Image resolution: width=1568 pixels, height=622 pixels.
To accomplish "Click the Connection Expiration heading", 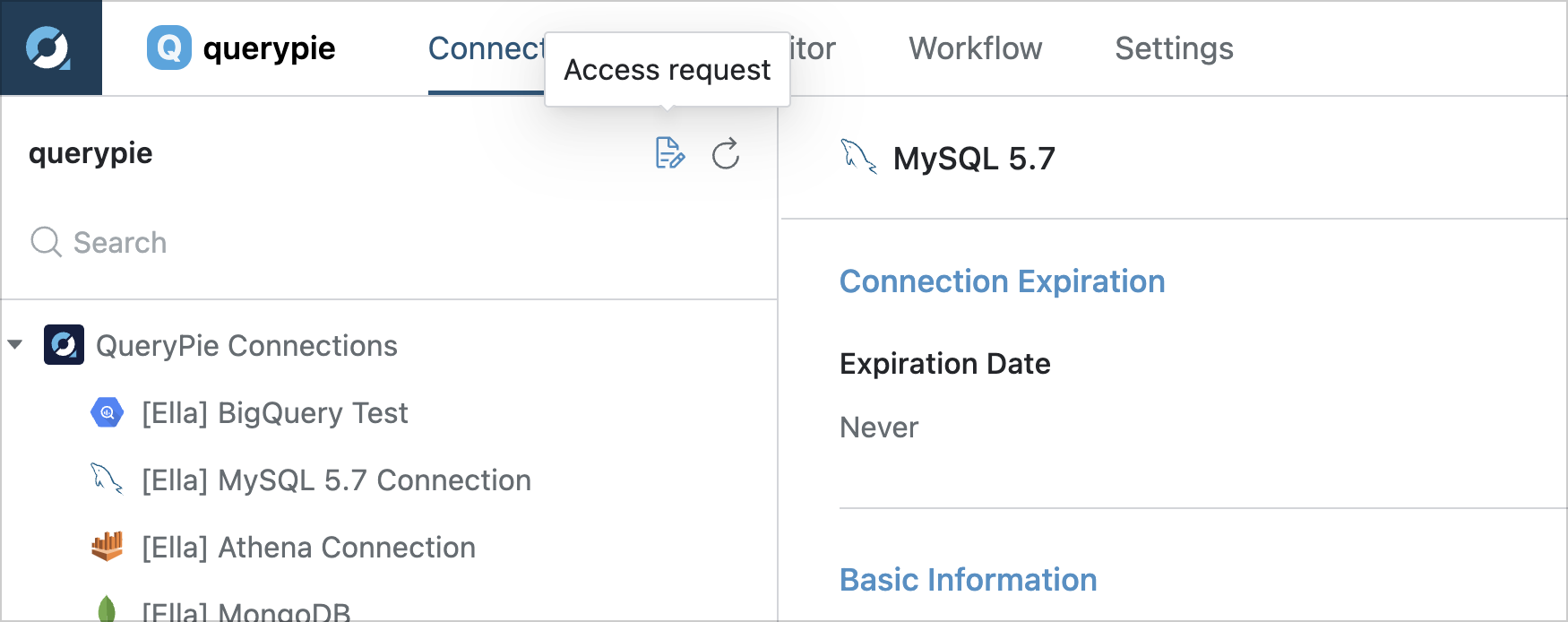I will tap(1003, 281).
